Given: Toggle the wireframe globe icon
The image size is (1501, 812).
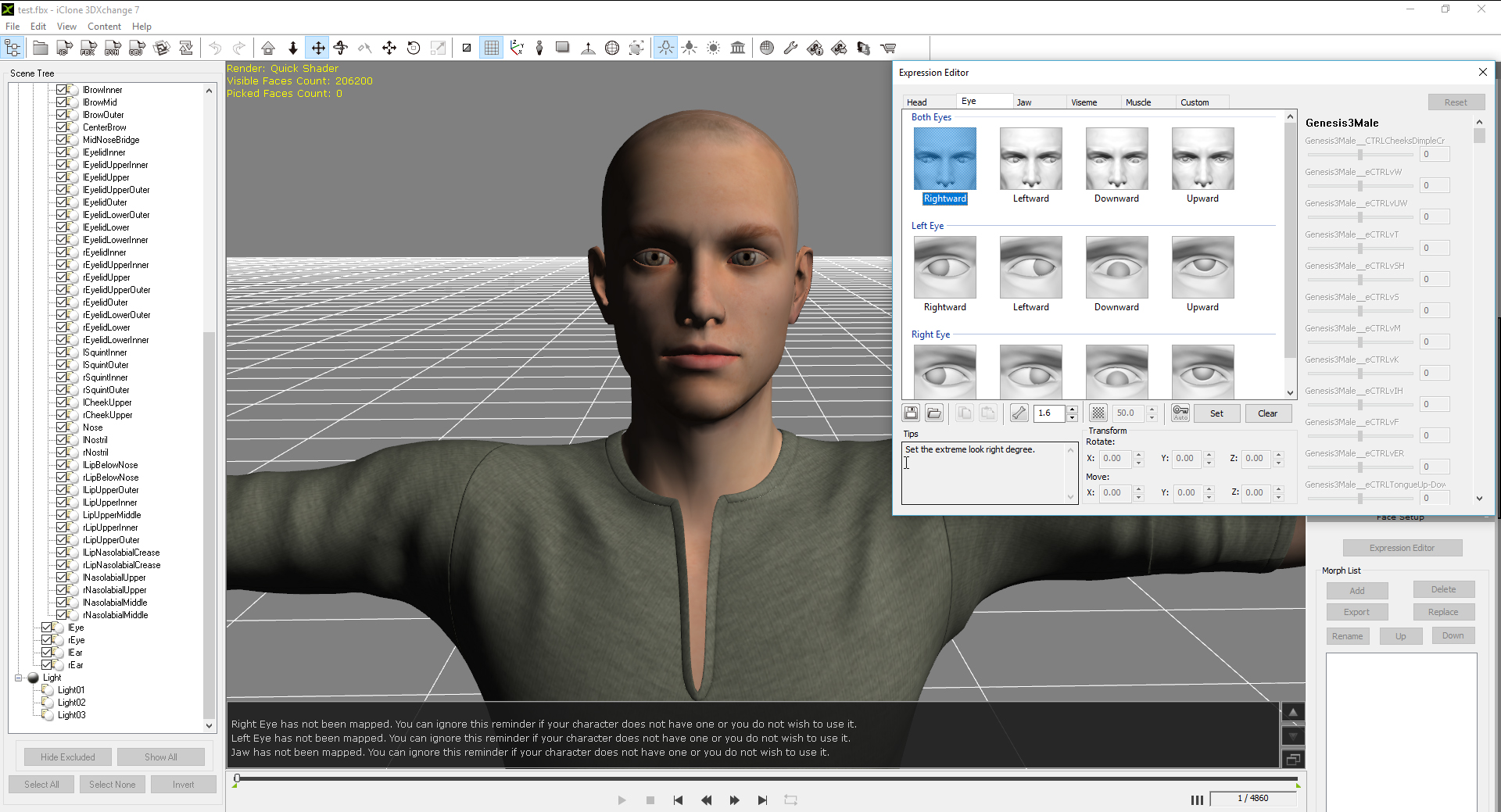Looking at the screenshot, I should point(612,48).
